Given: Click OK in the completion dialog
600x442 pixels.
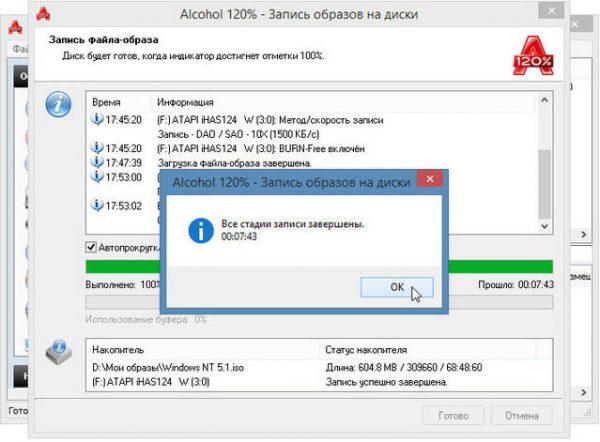Looking at the screenshot, I should coord(397,287).
